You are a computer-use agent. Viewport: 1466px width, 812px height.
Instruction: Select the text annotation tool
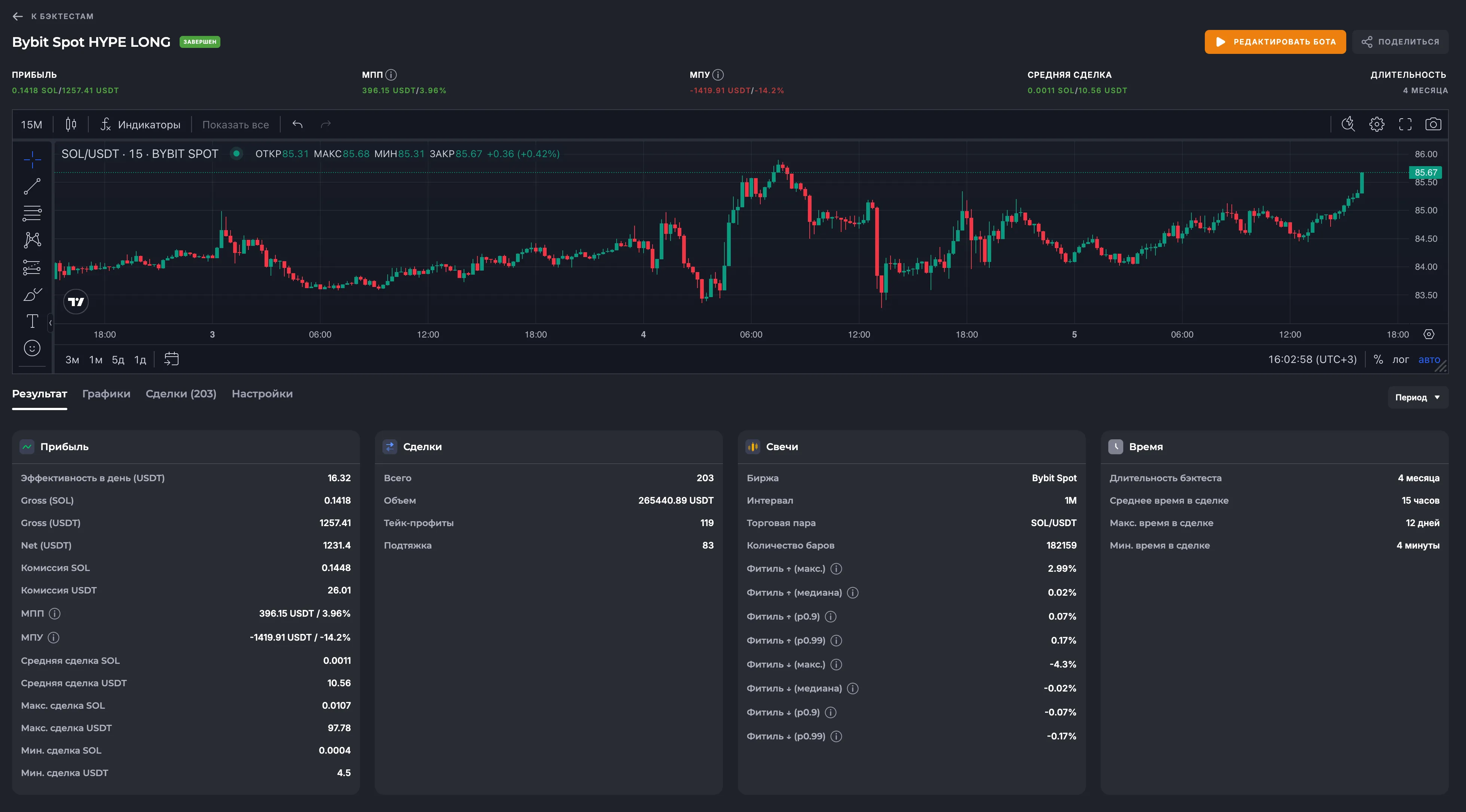click(x=33, y=321)
